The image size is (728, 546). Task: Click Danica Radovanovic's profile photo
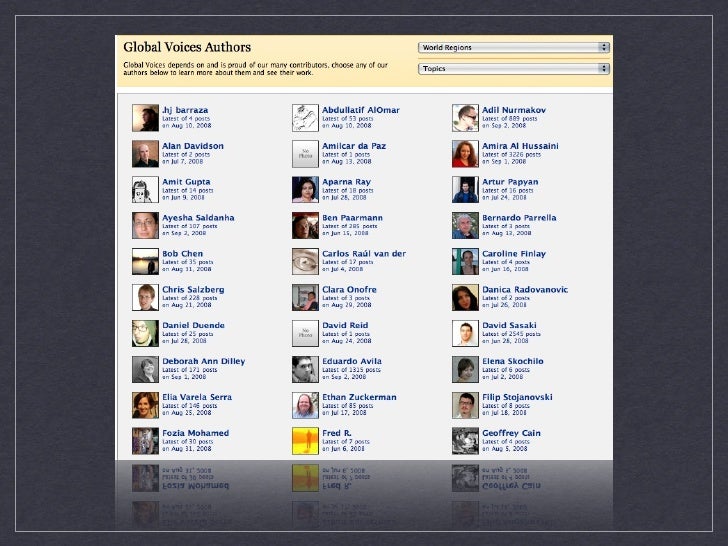(465, 297)
